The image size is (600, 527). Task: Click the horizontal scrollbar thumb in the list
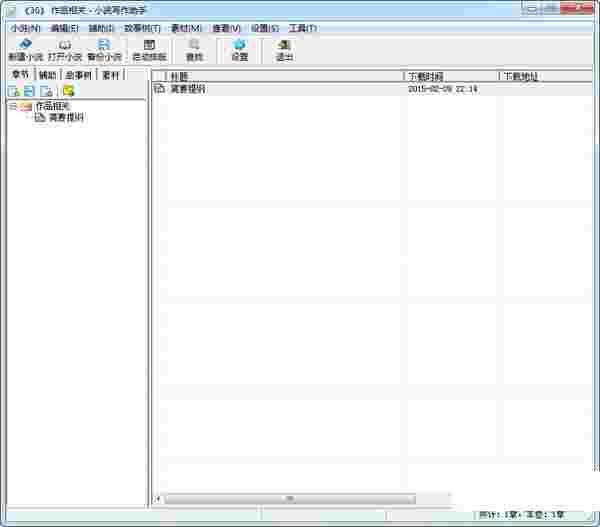290,498
